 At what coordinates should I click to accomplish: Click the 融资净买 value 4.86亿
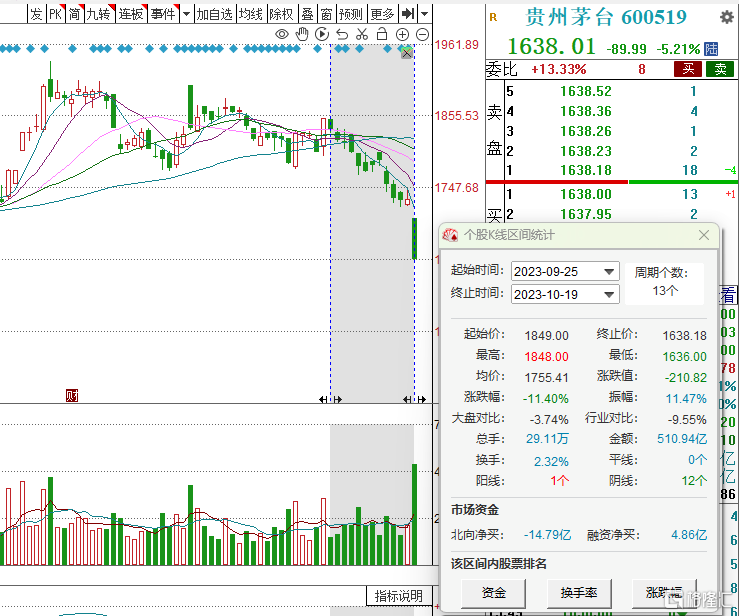coord(689,535)
